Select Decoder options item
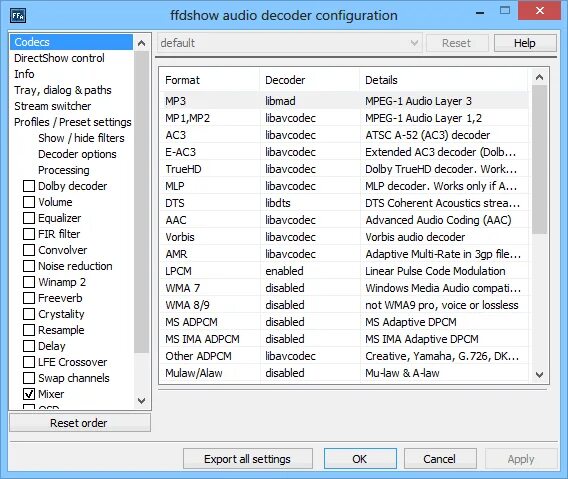The image size is (568, 479). (x=77, y=154)
